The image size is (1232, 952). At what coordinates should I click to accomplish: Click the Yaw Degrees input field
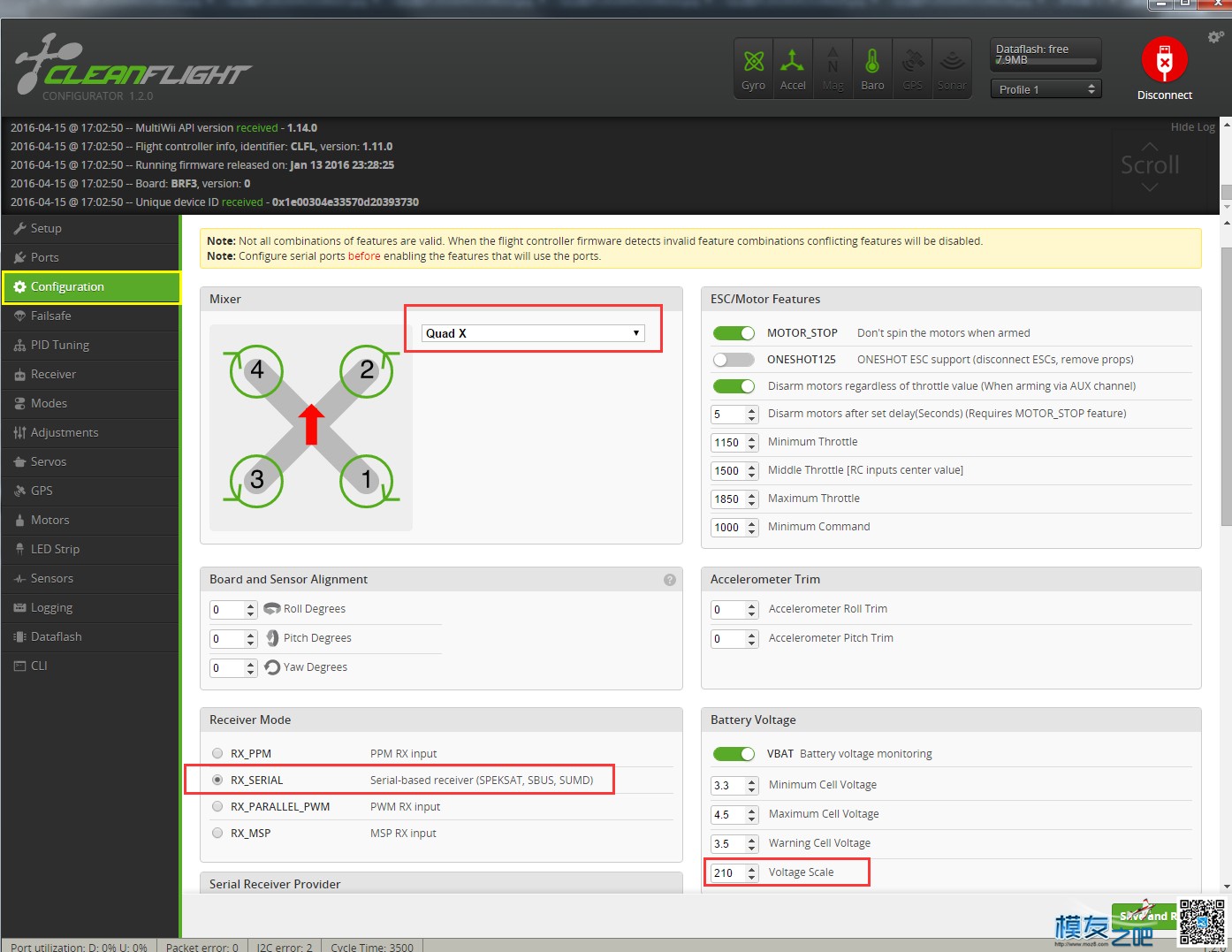coord(233,667)
